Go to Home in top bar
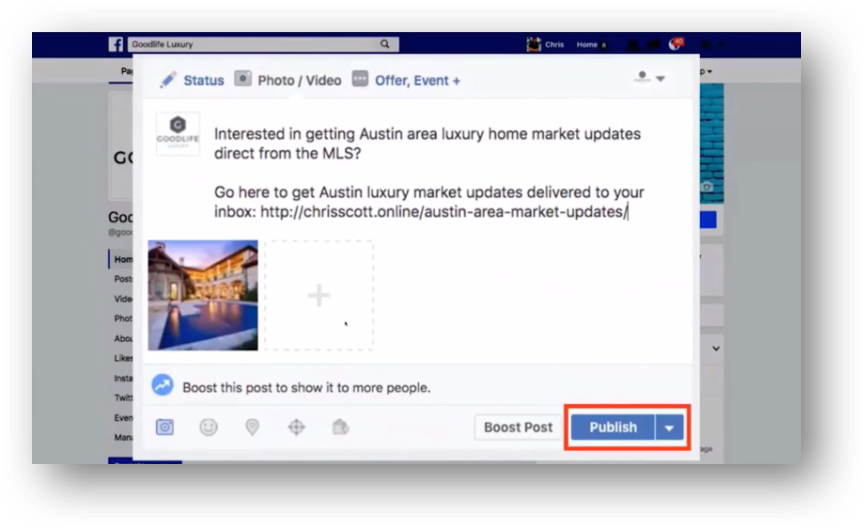This screenshot has width=866, height=529. (587, 45)
